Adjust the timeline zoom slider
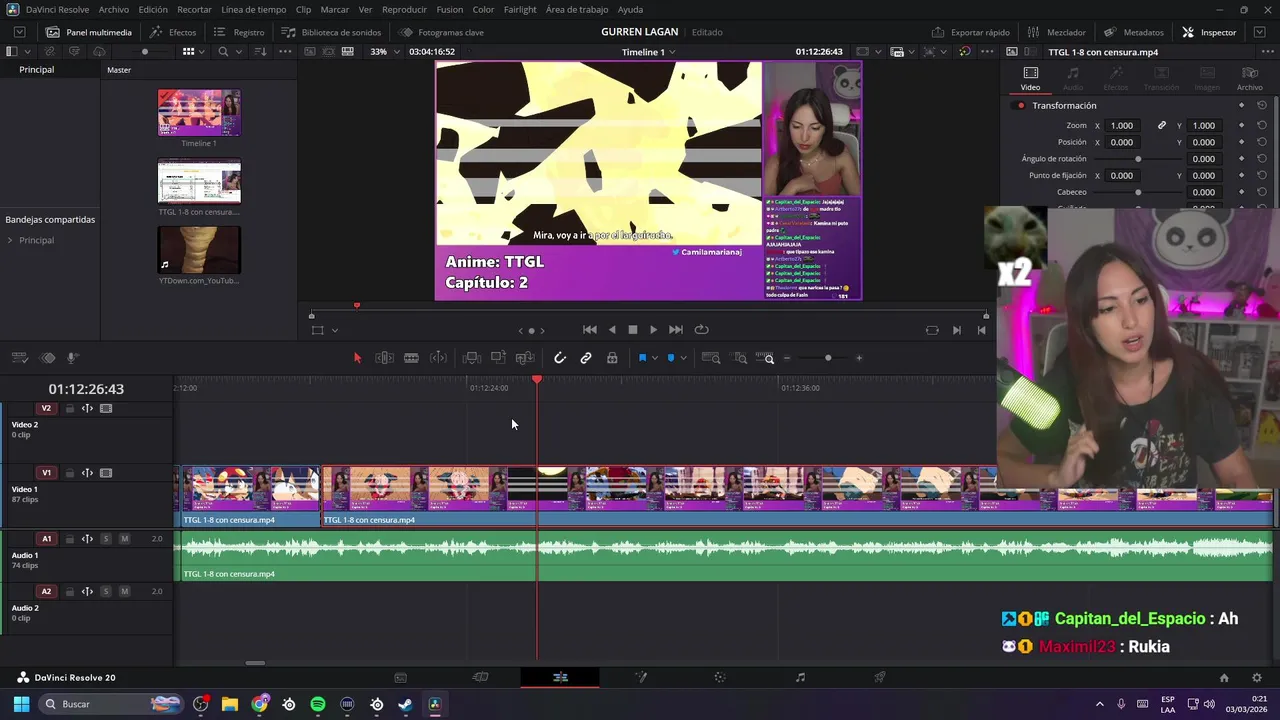The image size is (1280, 720). (x=828, y=358)
